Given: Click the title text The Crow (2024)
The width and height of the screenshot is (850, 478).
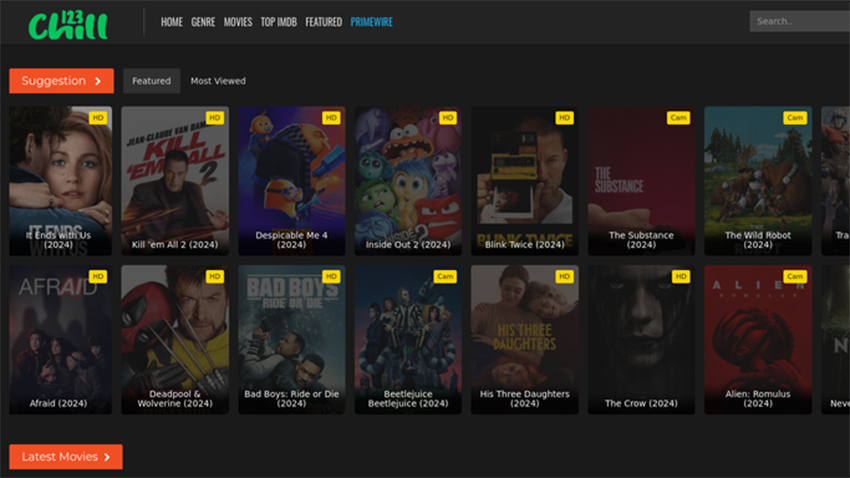Looking at the screenshot, I should point(641,403).
